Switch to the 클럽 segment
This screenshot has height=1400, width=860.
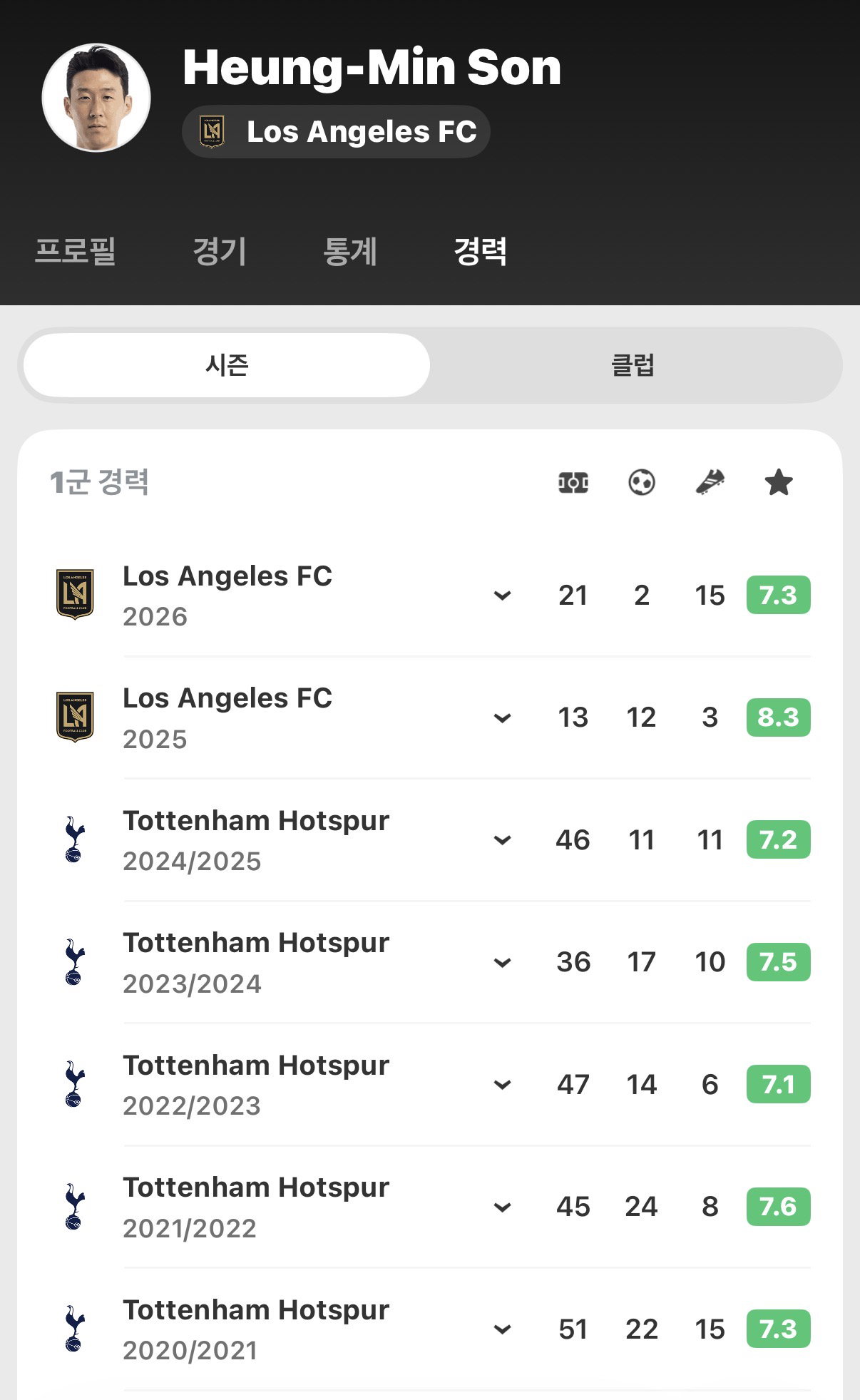point(633,365)
